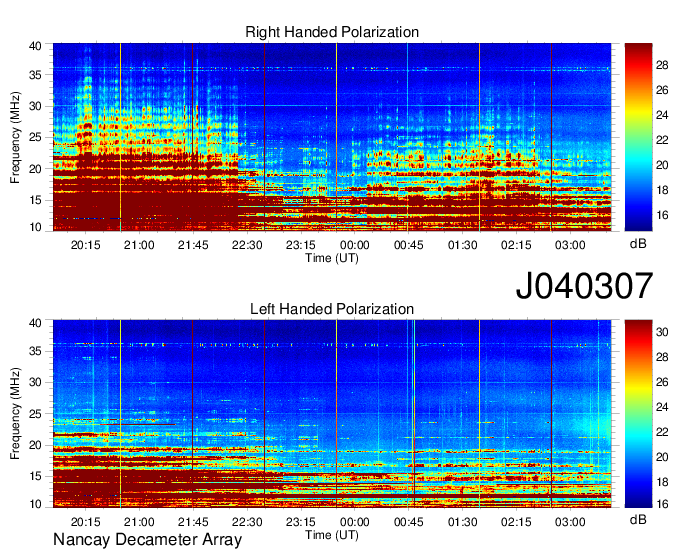Click the 00:45 time tick on Right Handed plot

(x=409, y=245)
